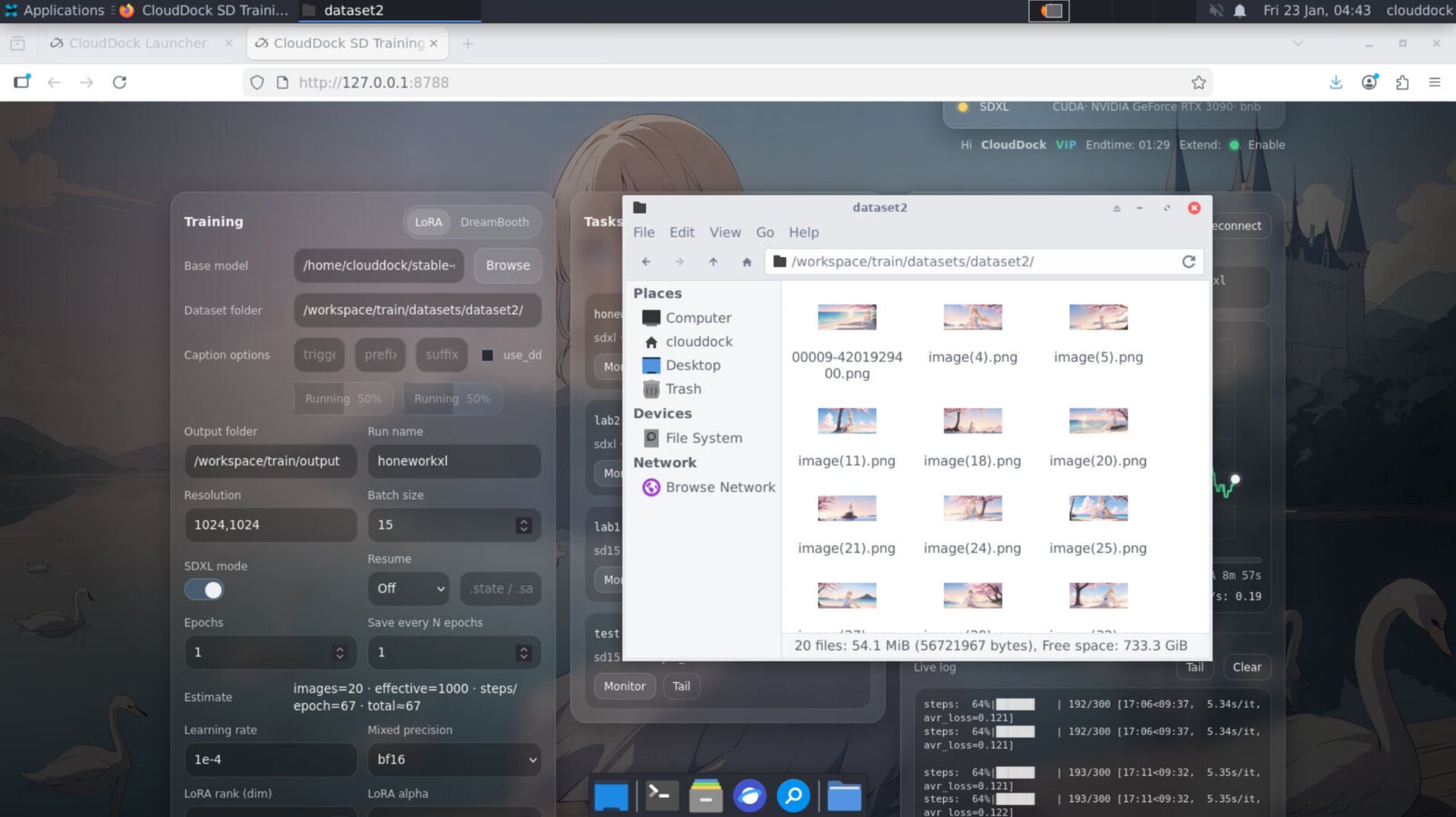Click the Browse button for base model
Image resolution: width=1456 pixels, height=817 pixels.
507,265
